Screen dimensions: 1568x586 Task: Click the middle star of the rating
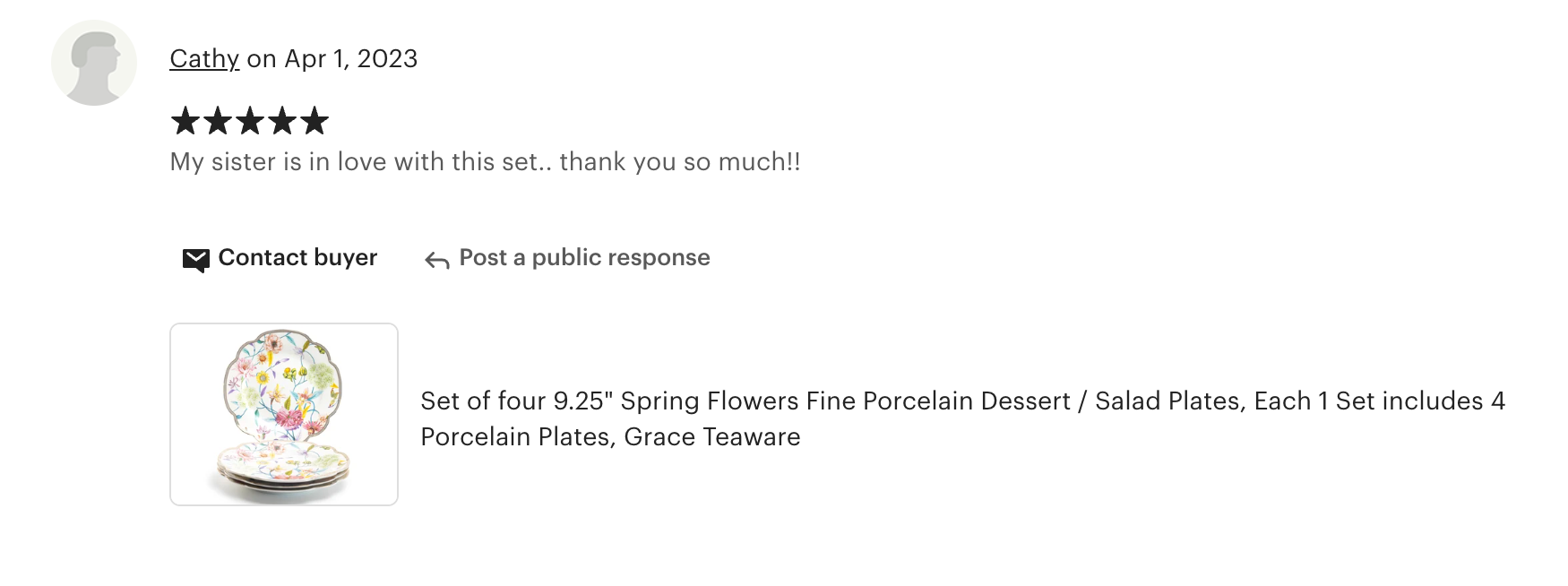[250, 121]
